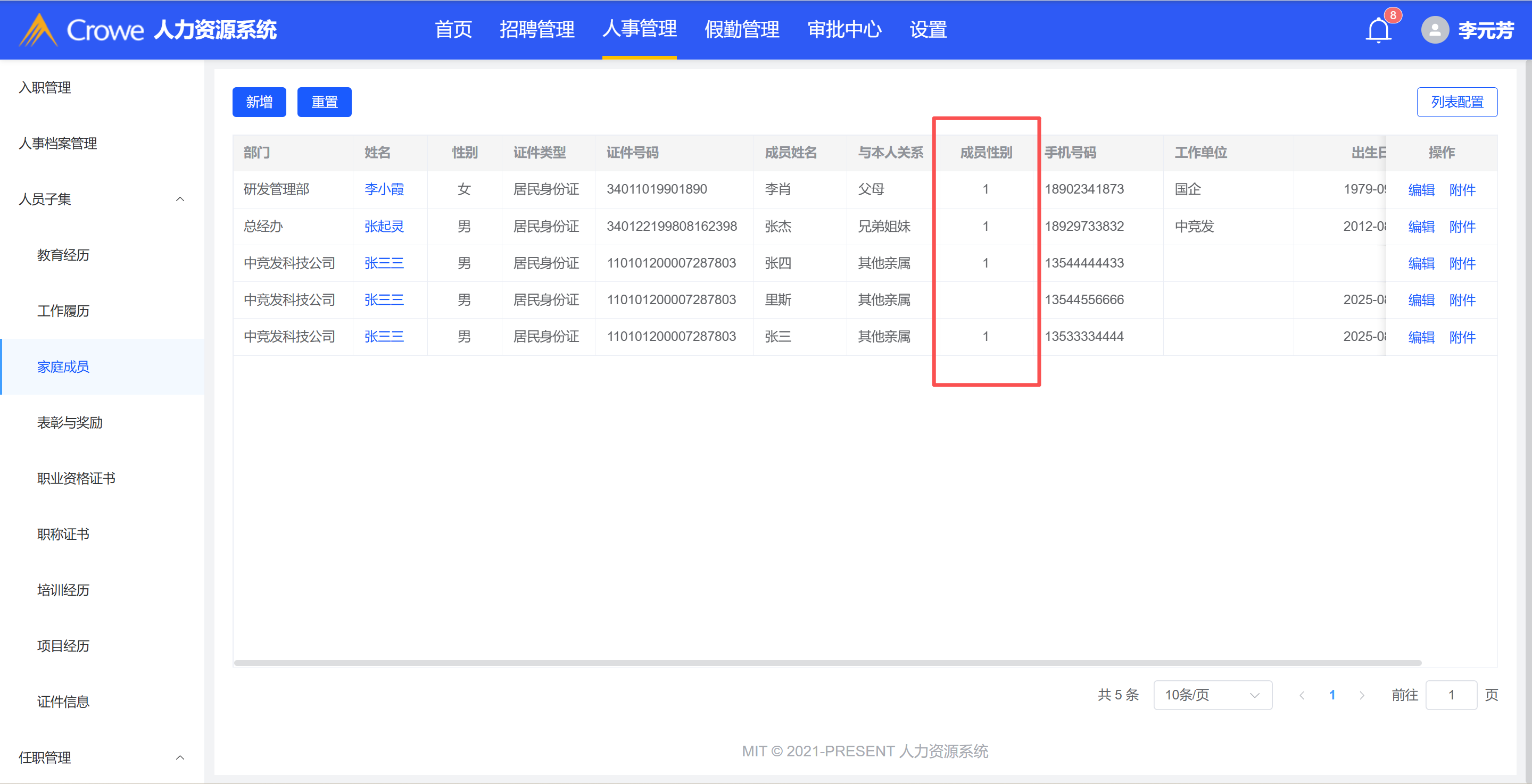Go to previous page arrow
The image size is (1532, 784).
[x=1302, y=695]
